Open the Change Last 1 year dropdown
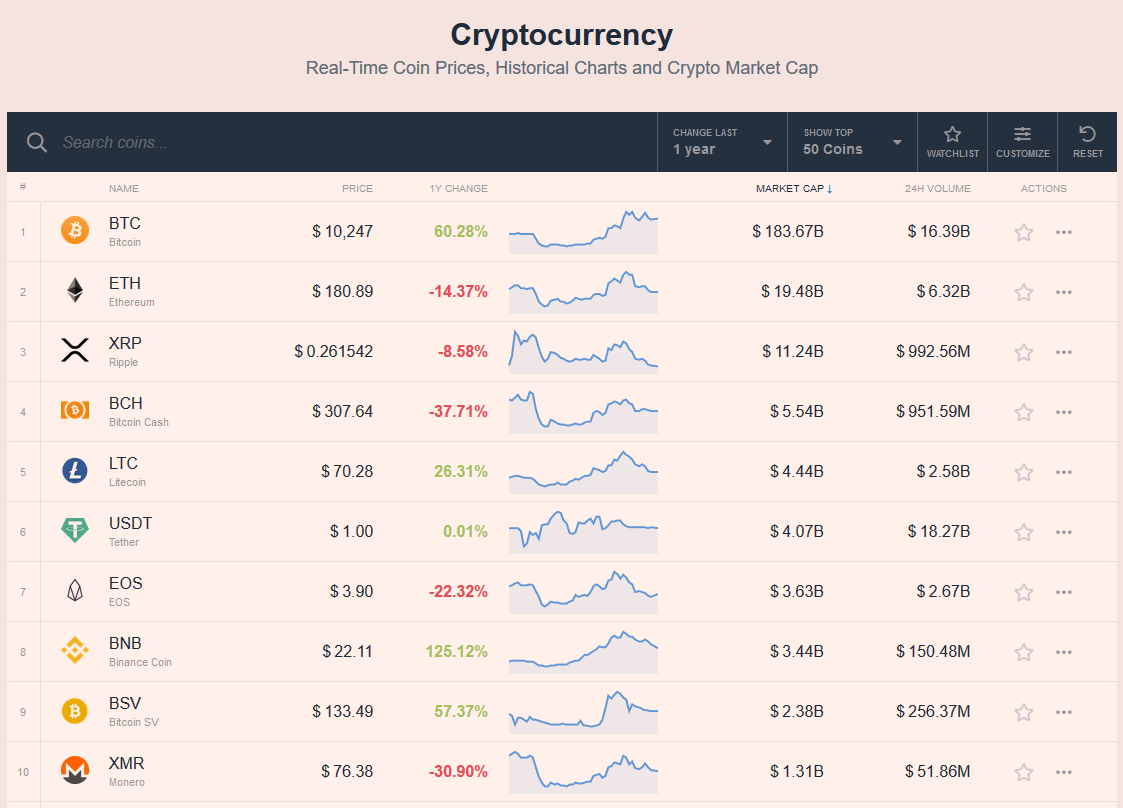The width and height of the screenshot is (1123, 808). (x=722, y=142)
